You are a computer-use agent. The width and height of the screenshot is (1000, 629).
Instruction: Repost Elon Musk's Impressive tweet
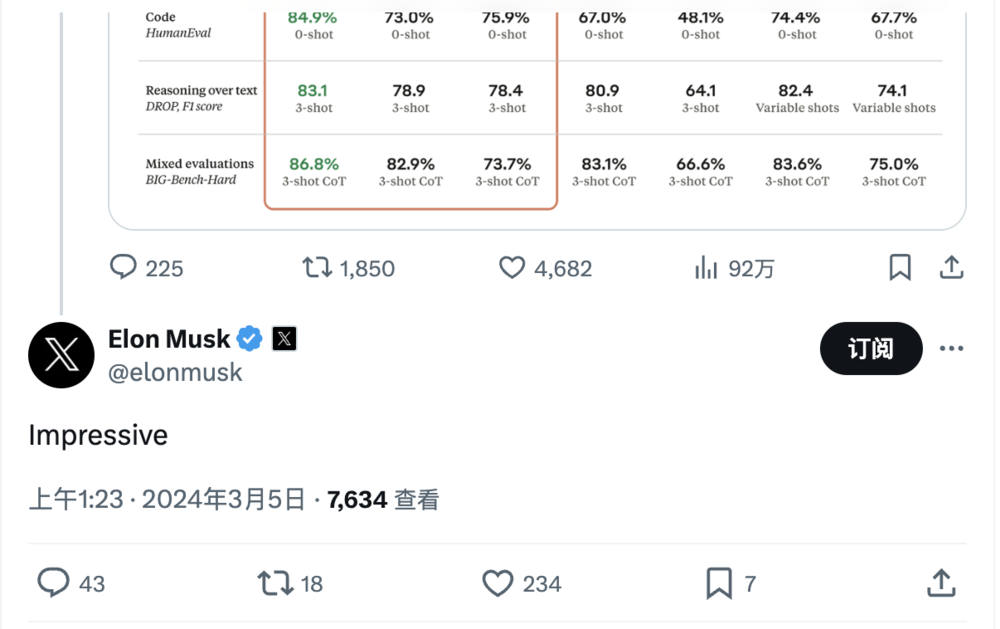pyautogui.click(x=273, y=583)
